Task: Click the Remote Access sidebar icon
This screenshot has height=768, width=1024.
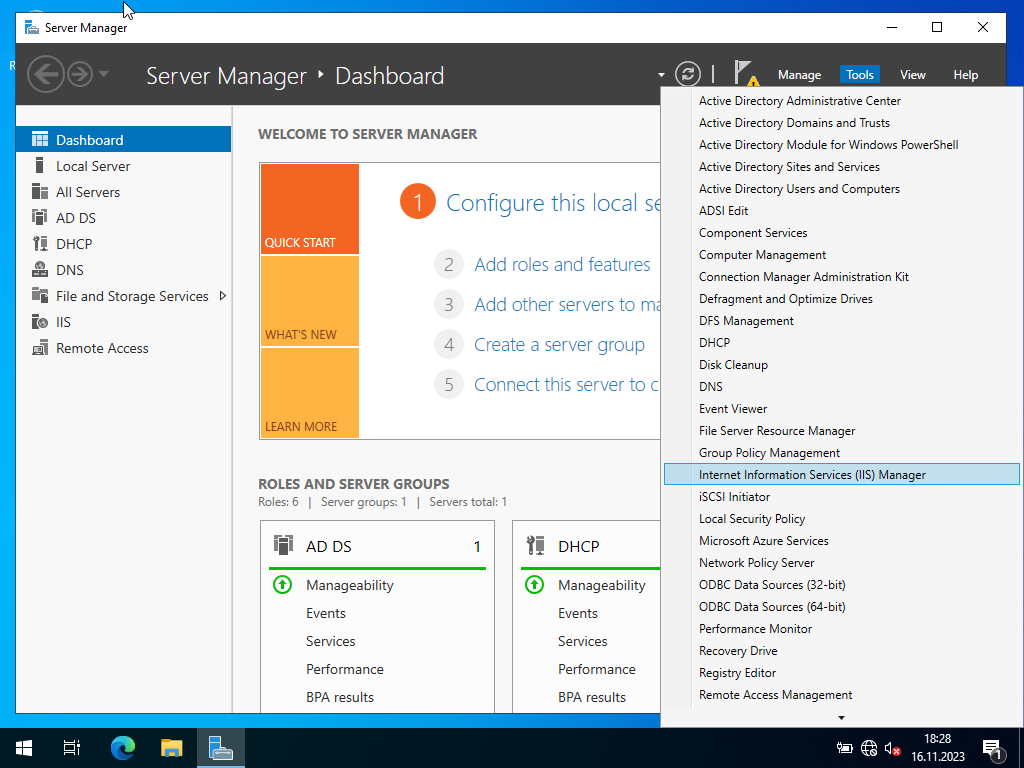Action: pos(40,348)
